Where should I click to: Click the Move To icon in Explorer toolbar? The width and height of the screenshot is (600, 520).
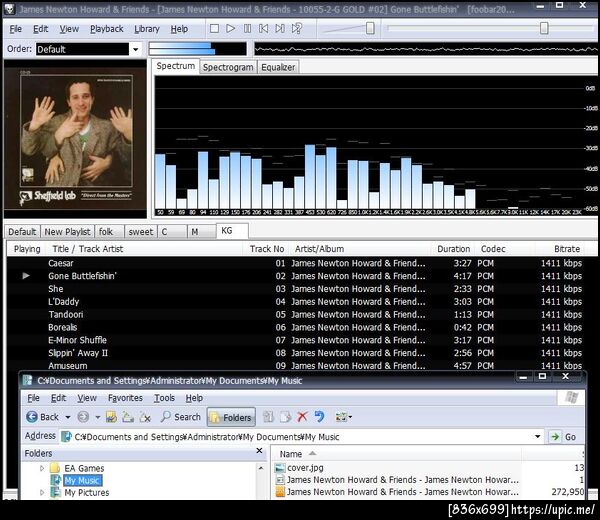[x=268, y=417]
